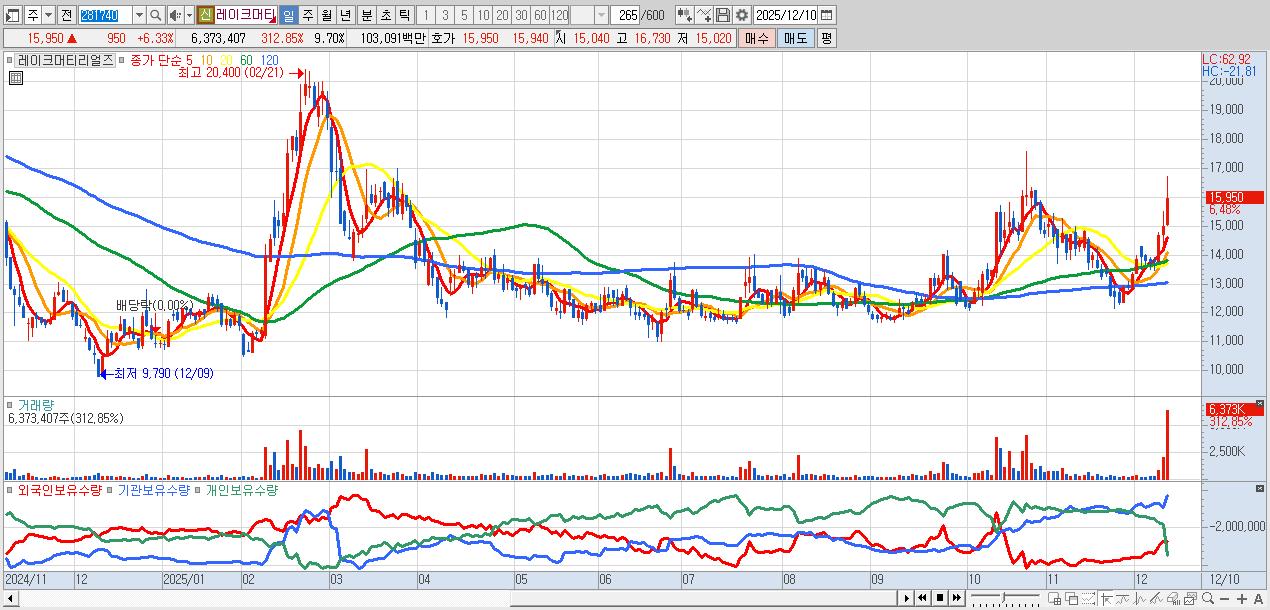
Task: Click the 개인보유수량 legend label
Action: tap(242, 490)
